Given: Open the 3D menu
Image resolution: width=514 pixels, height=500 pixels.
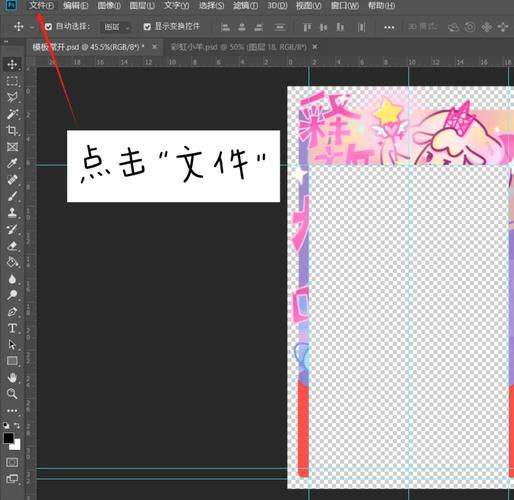Looking at the screenshot, I should 277,6.
